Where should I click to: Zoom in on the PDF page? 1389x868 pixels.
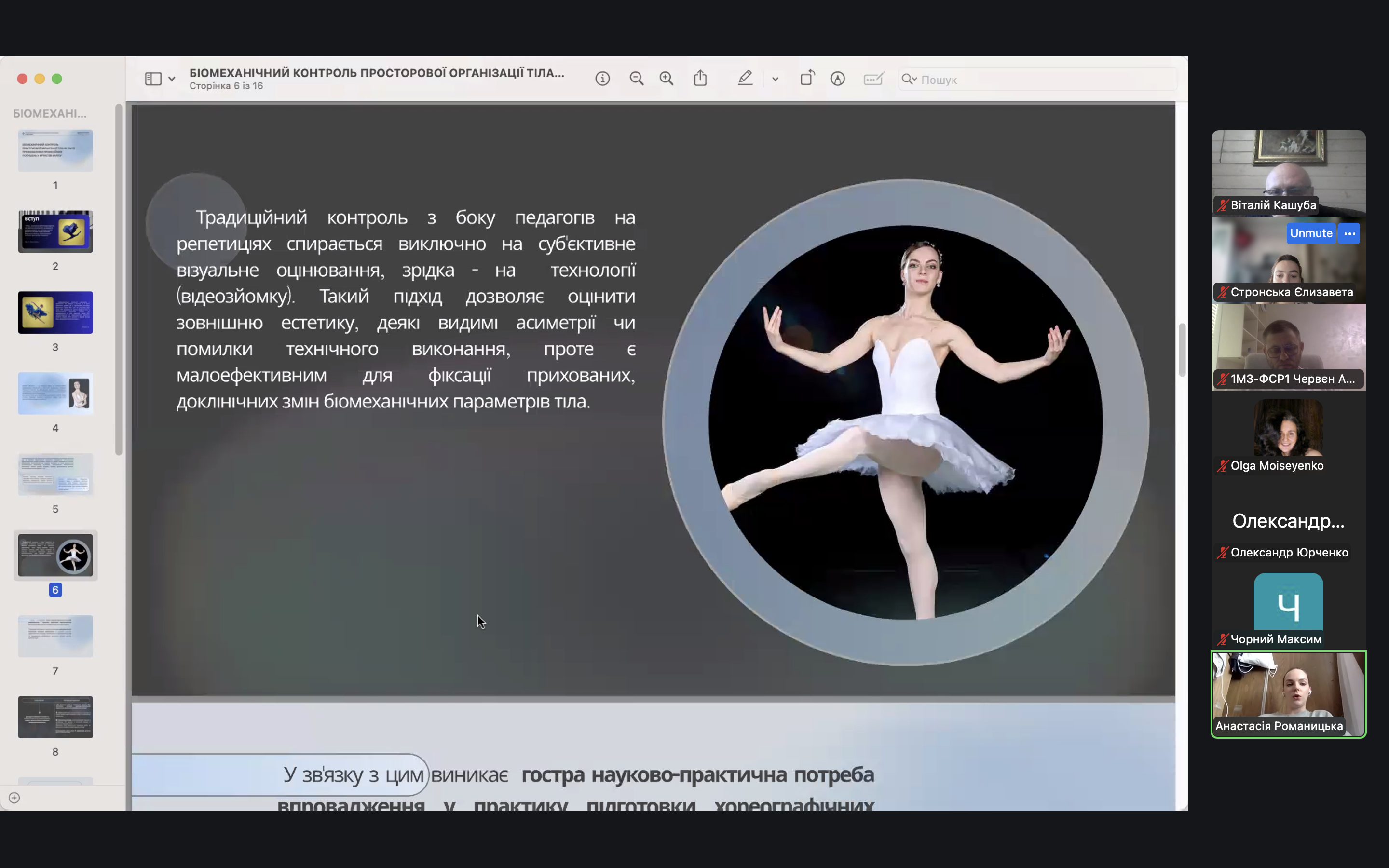(x=667, y=79)
